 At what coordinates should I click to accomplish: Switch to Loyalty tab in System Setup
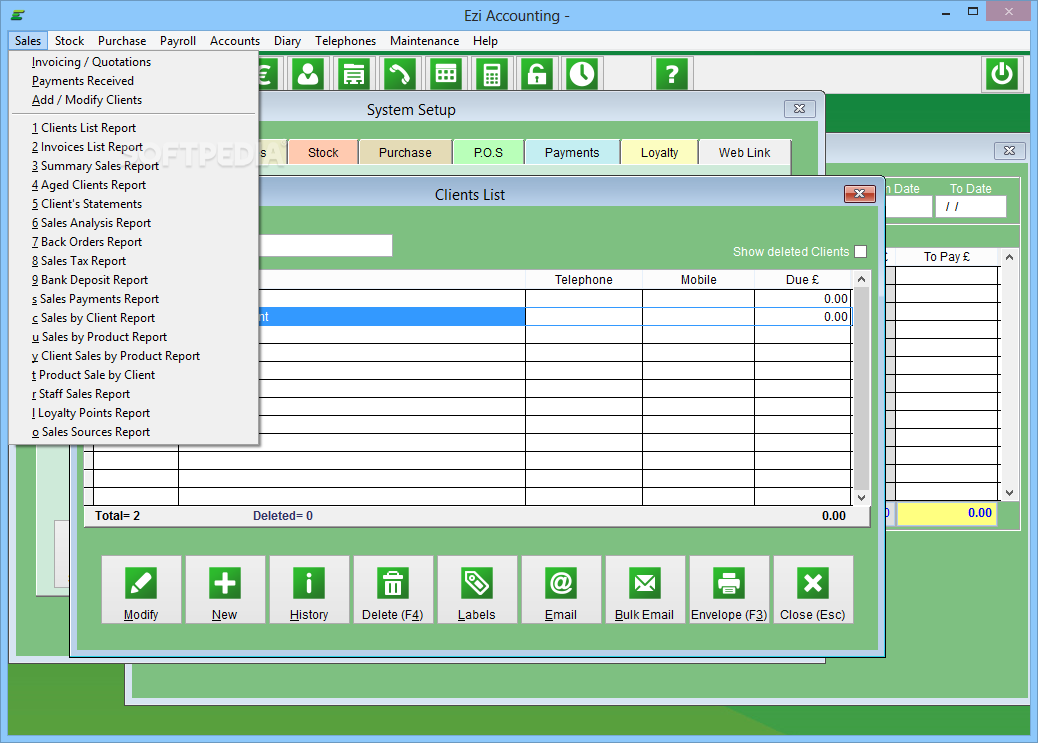(x=659, y=152)
